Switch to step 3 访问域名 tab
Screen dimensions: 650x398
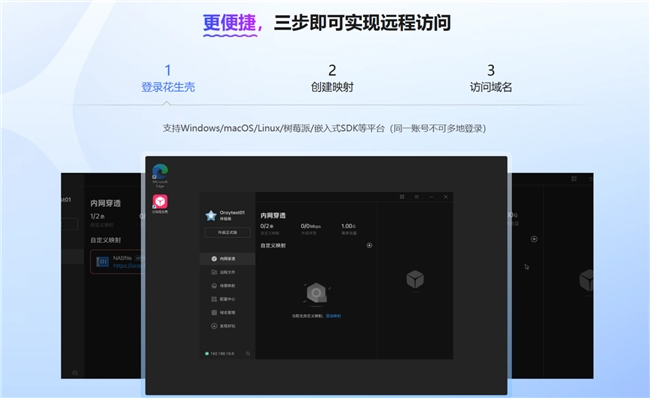(491, 78)
